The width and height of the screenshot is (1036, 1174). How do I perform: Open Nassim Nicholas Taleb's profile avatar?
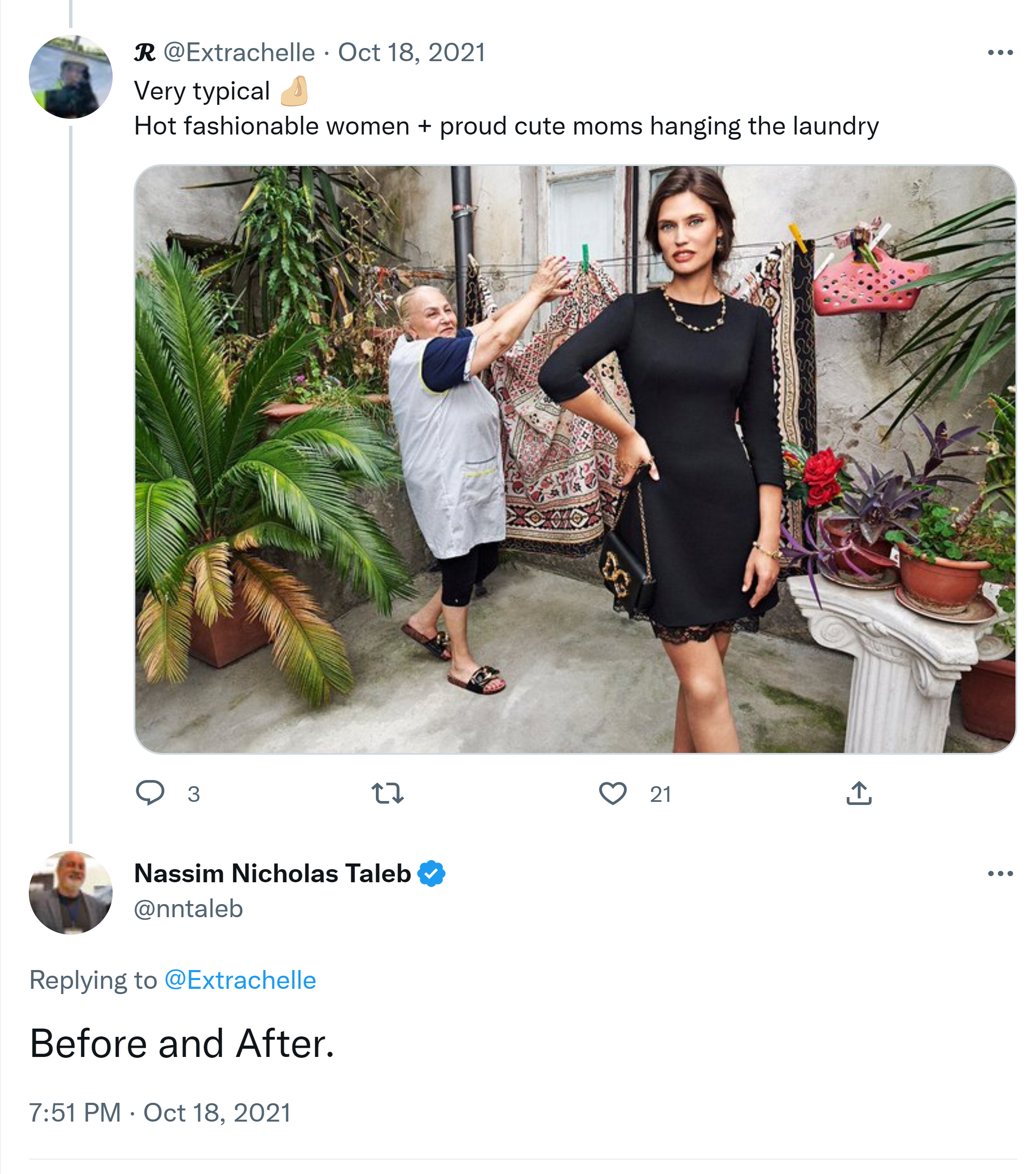[71, 893]
